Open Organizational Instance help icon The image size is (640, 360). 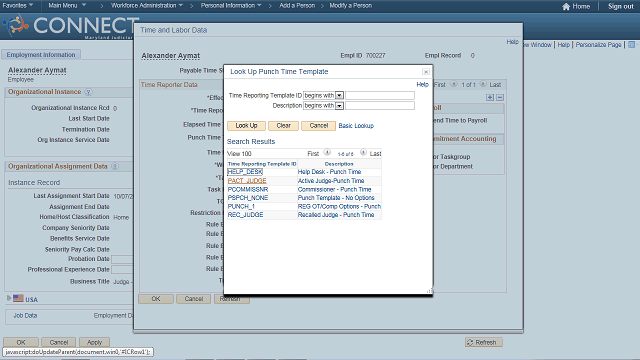(88, 92)
